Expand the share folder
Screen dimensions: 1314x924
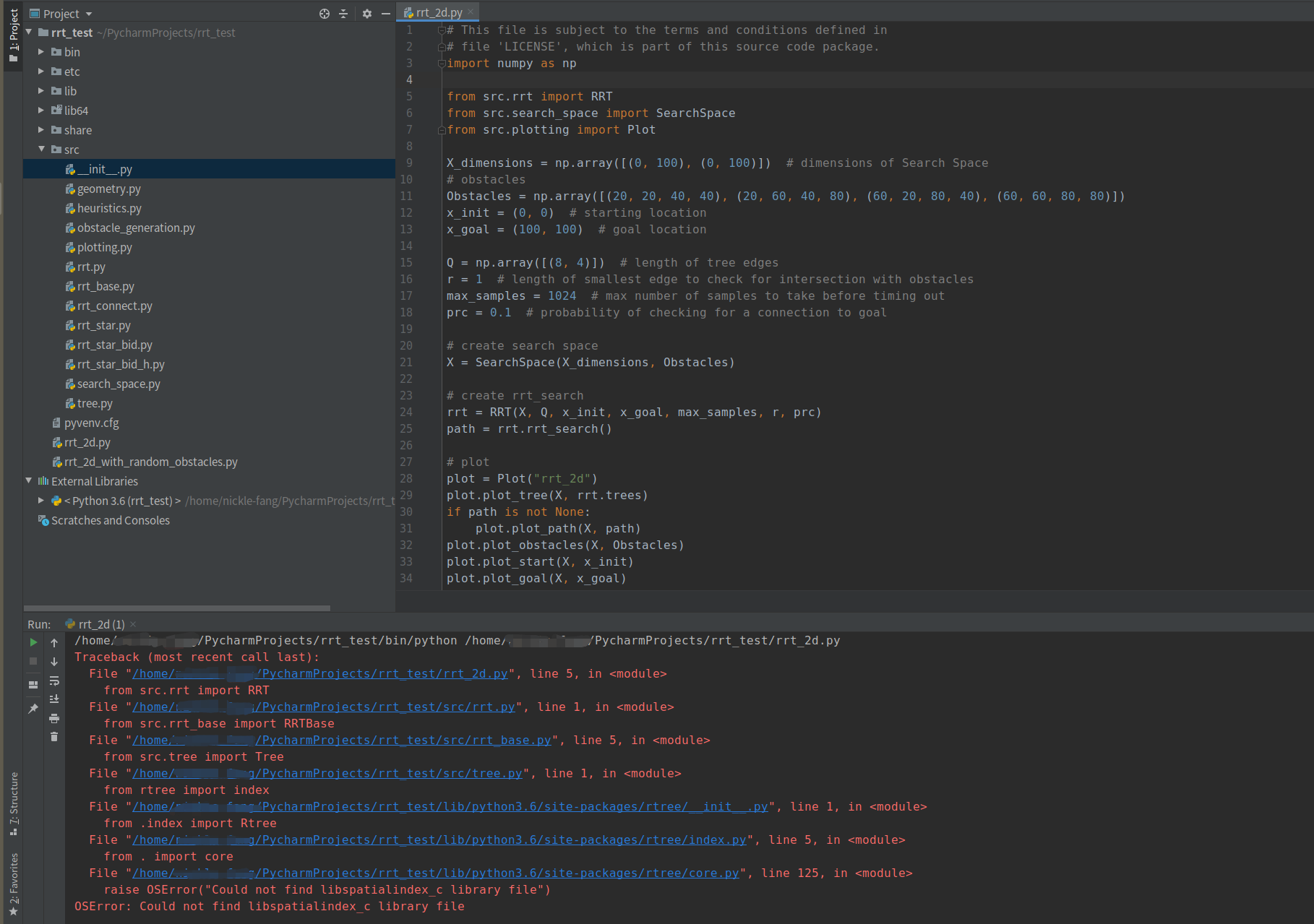tap(41, 130)
